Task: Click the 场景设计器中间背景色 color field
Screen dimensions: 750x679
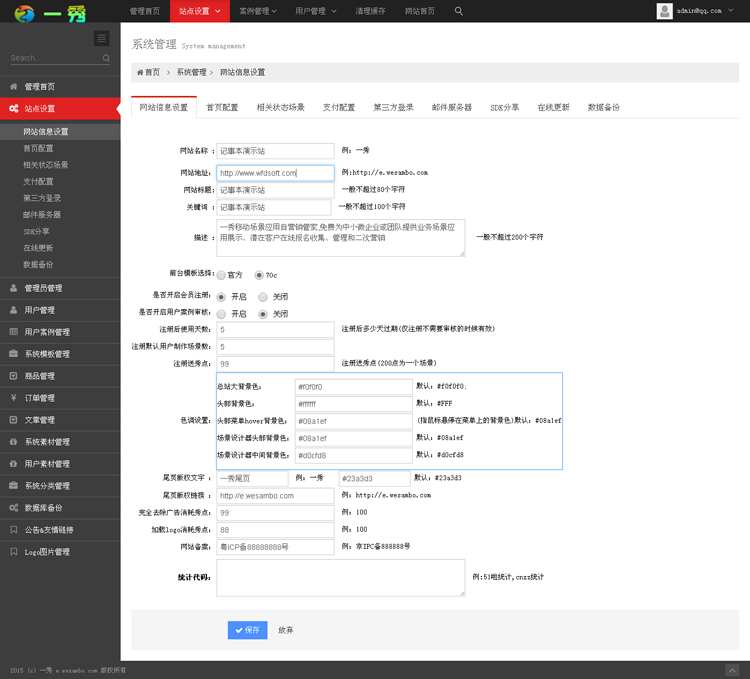Action: 353,456
